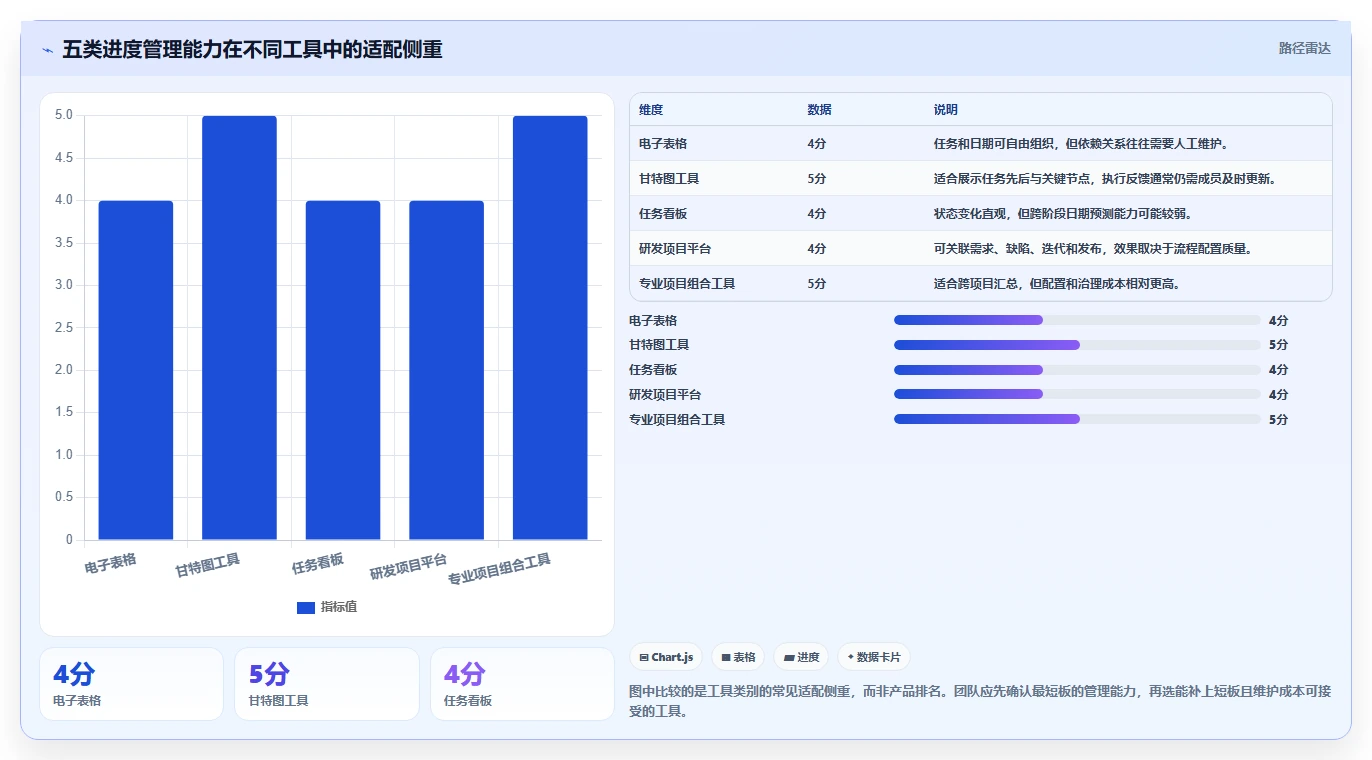Click the 研发项目平台 x-axis label under the chart
Screen dimensions: 1372x760
coord(408,567)
